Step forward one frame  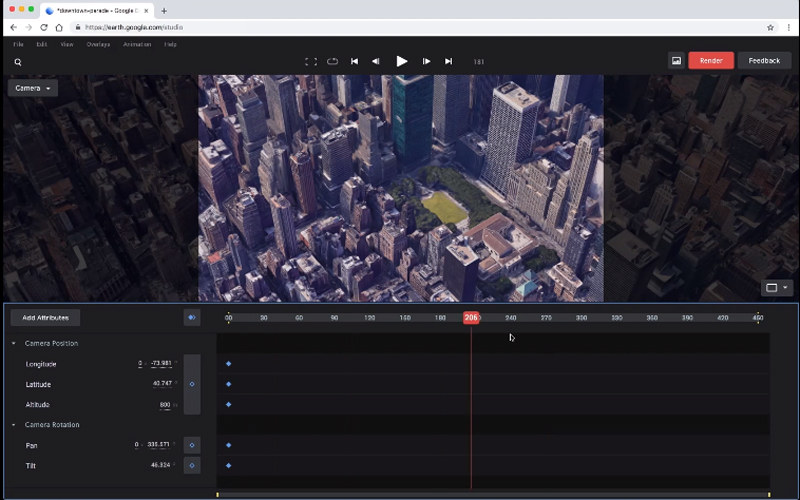[427, 61]
